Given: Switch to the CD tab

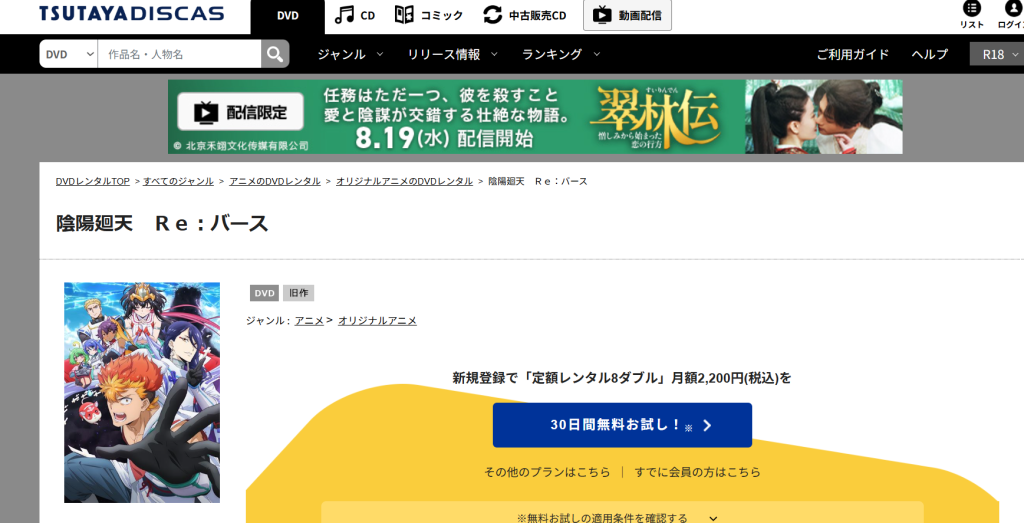Looking at the screenshot, I should [356, 15].
